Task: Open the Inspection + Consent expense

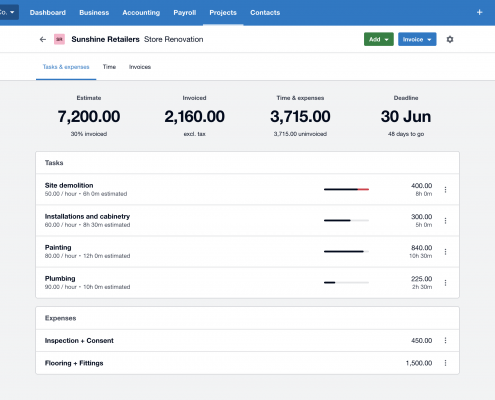Action: (247, 340)
